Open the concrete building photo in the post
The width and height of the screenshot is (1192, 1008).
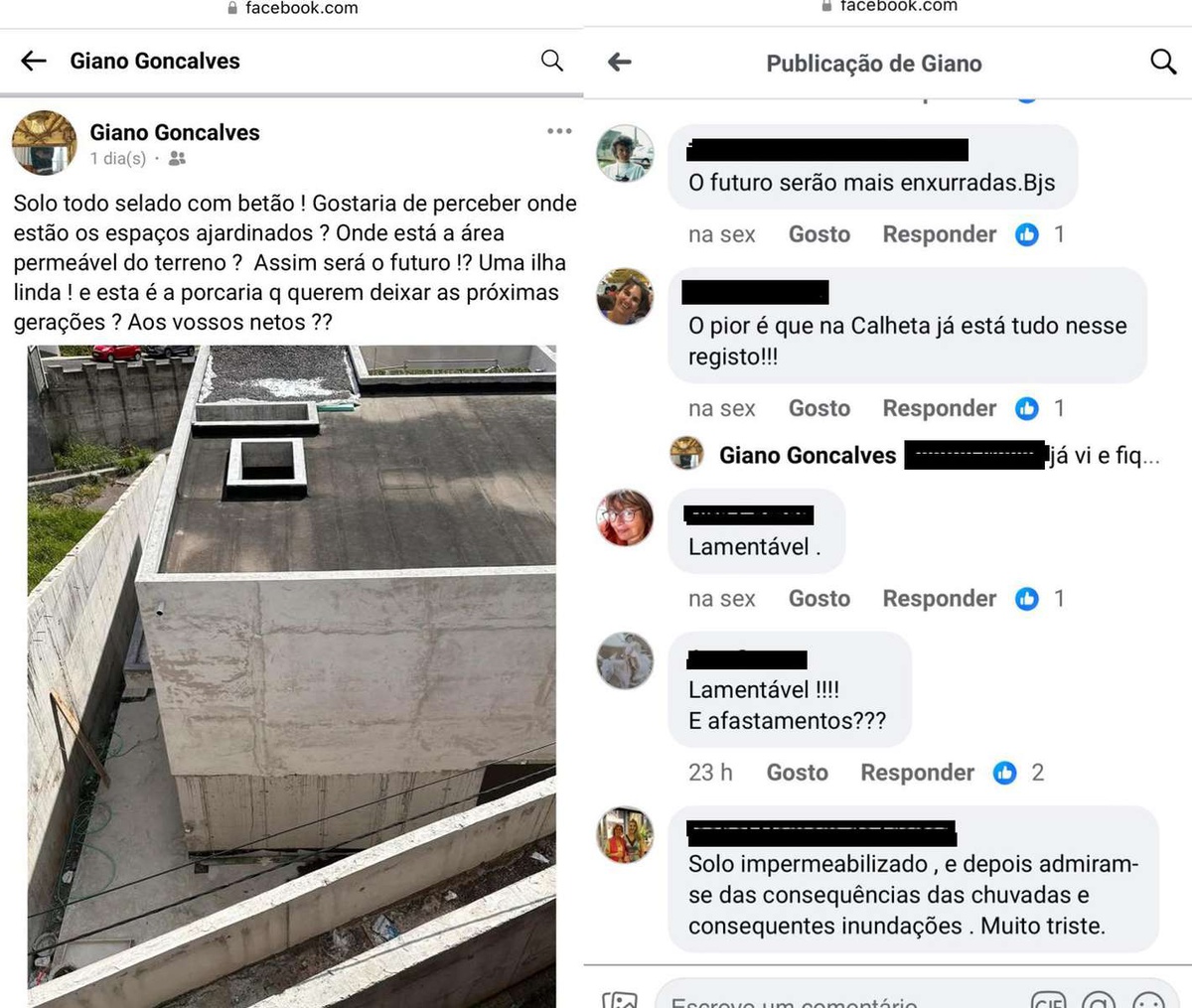(292, 676)
